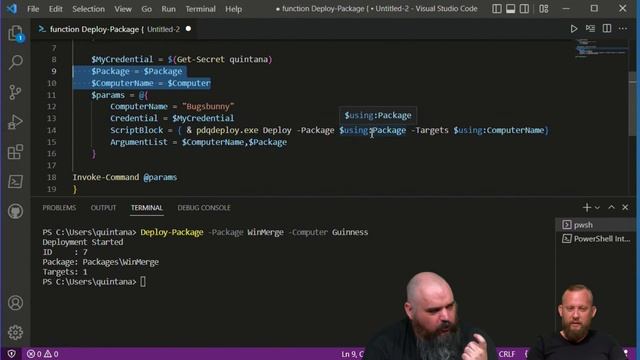The width and height of the screenshot is (640, 360).
Task: Open the Run menu
Action: pyautogui.click(x=168, y=9)
